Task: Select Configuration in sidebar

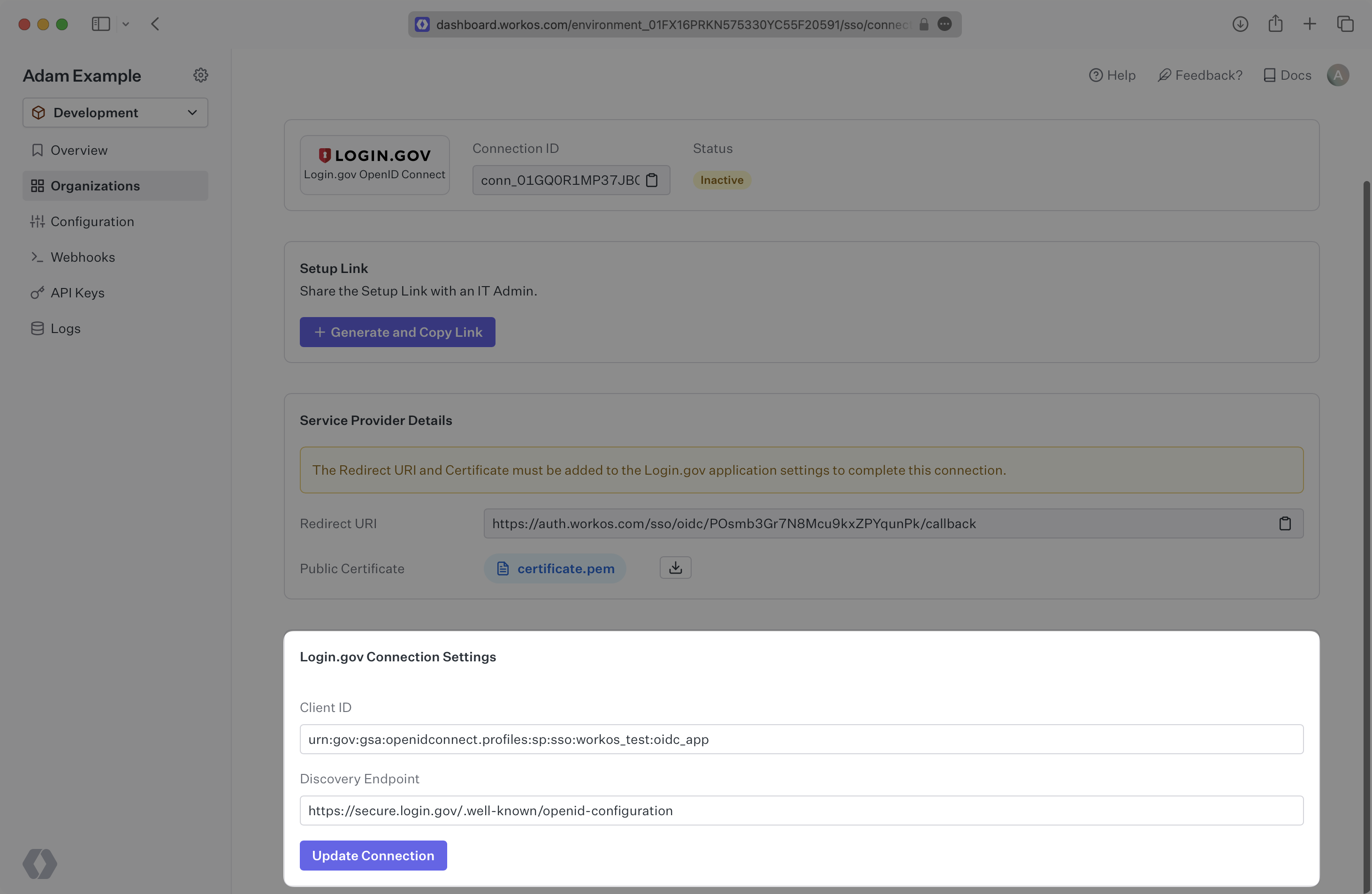Action: tap(91, 221)
